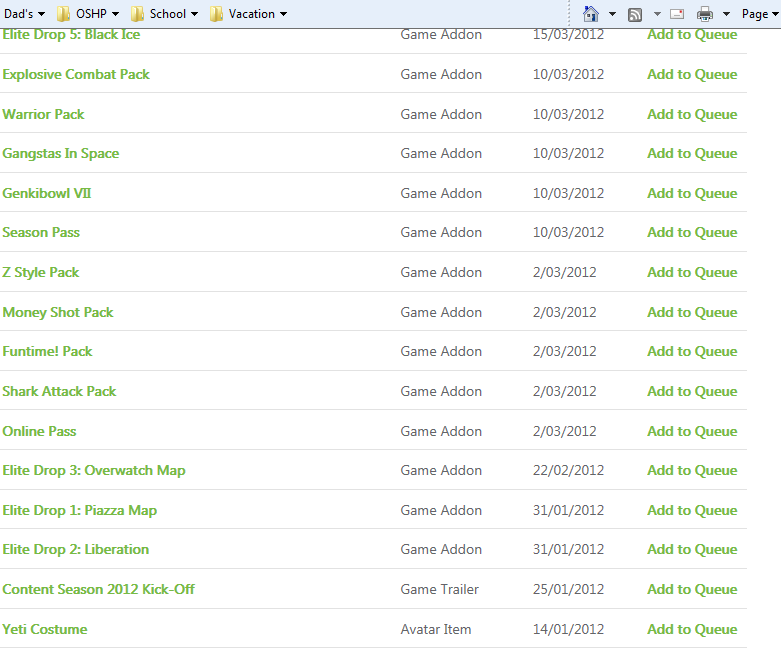Image resolution: width=781 pixels, height=649 pixels.
Task: Open the Explosive Combat Pack link
Action: pos(76,74)
